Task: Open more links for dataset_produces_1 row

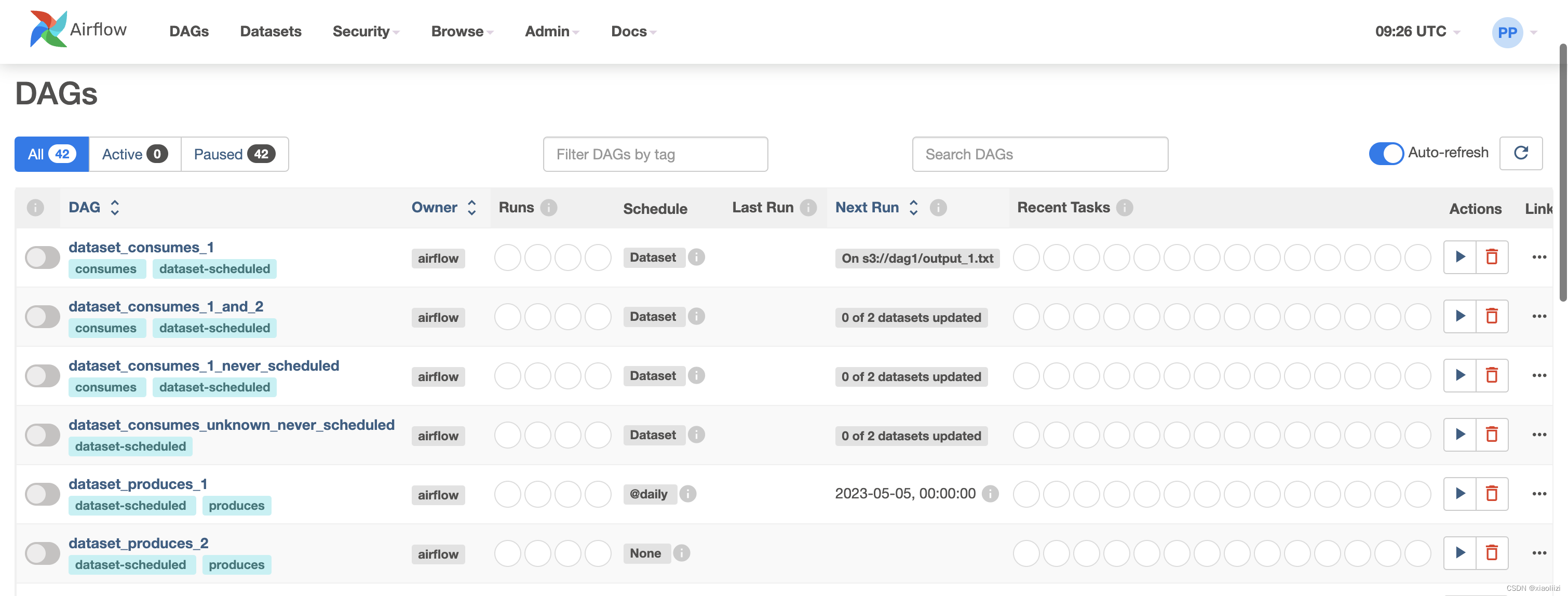Action: (1539, 494)
